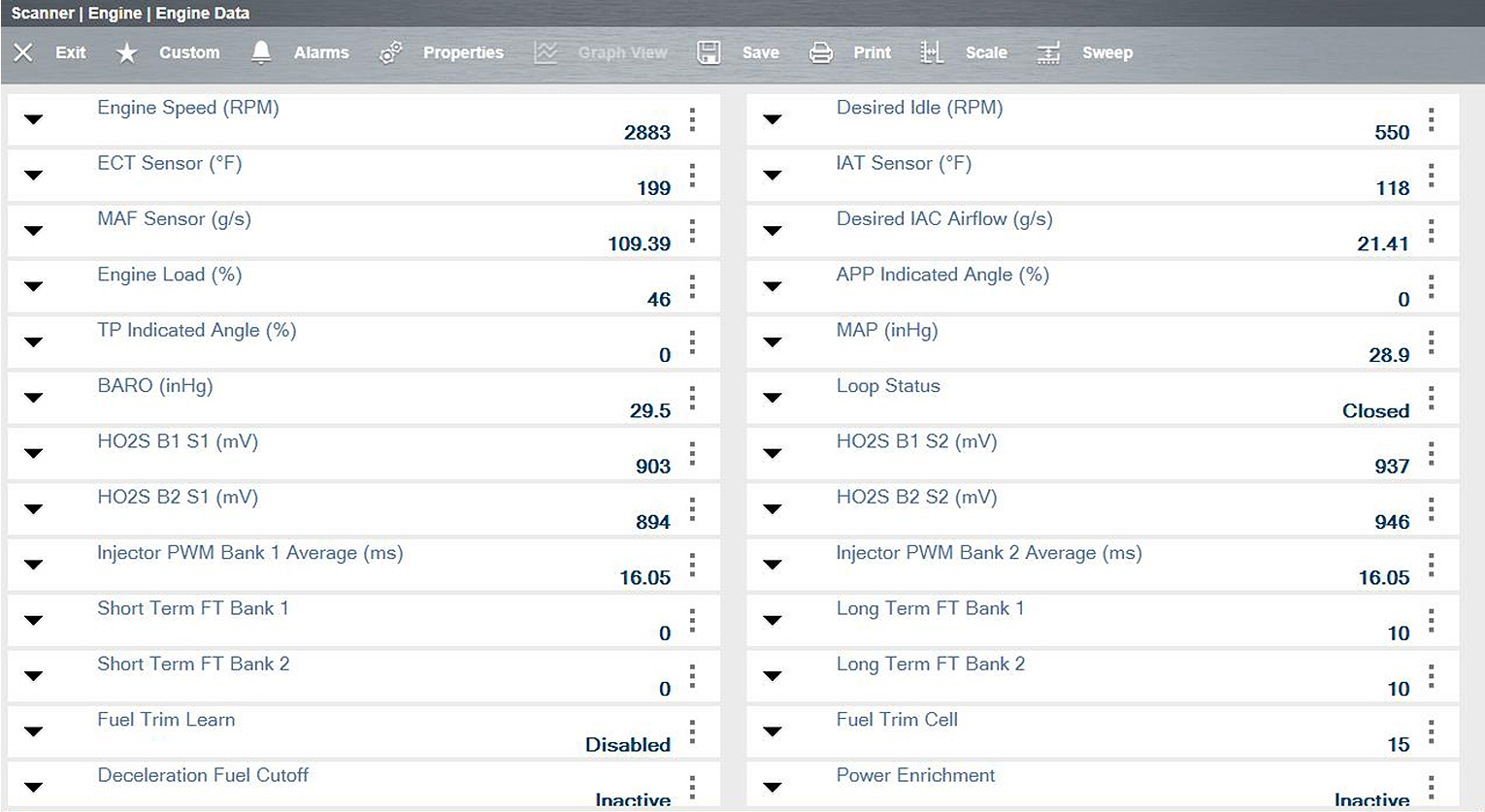Click the Exit X icon

[22, 52]
